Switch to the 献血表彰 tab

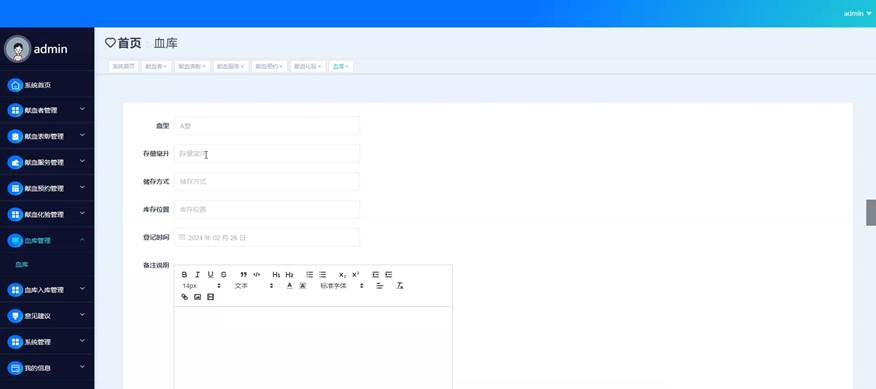[192, 67]
